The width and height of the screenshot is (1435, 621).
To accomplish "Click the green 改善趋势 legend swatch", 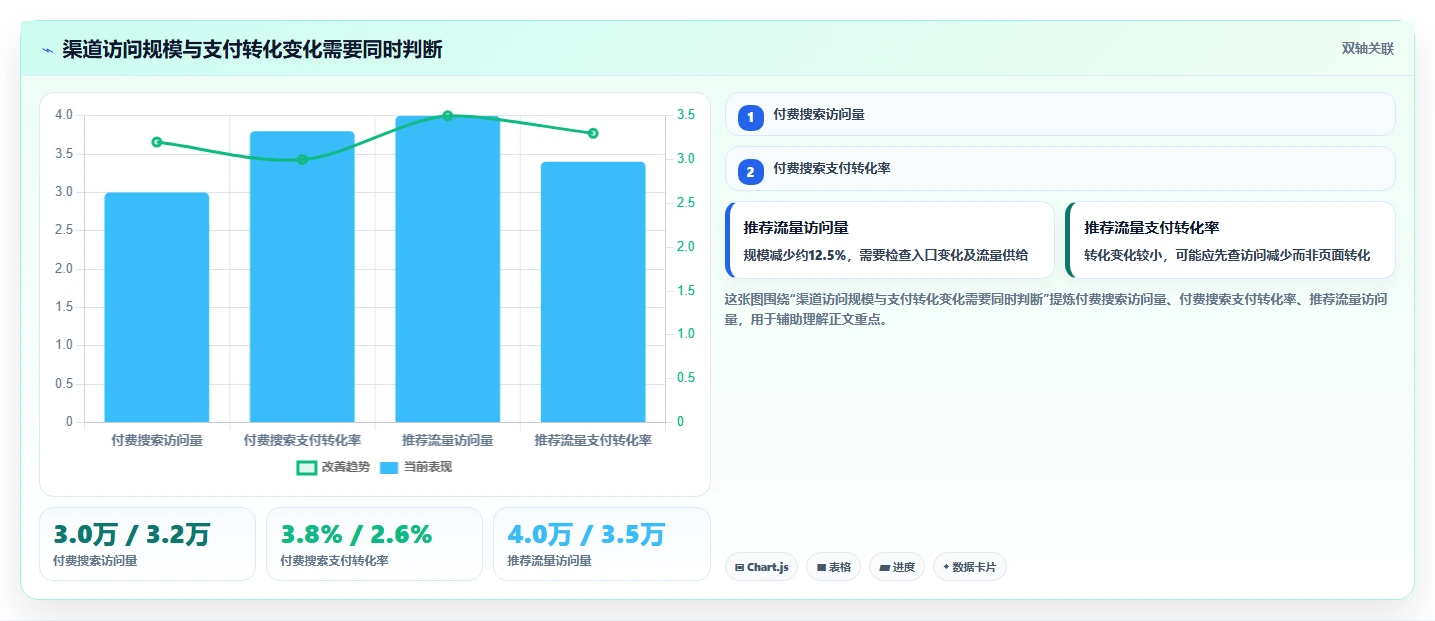I will coord(306,468).
